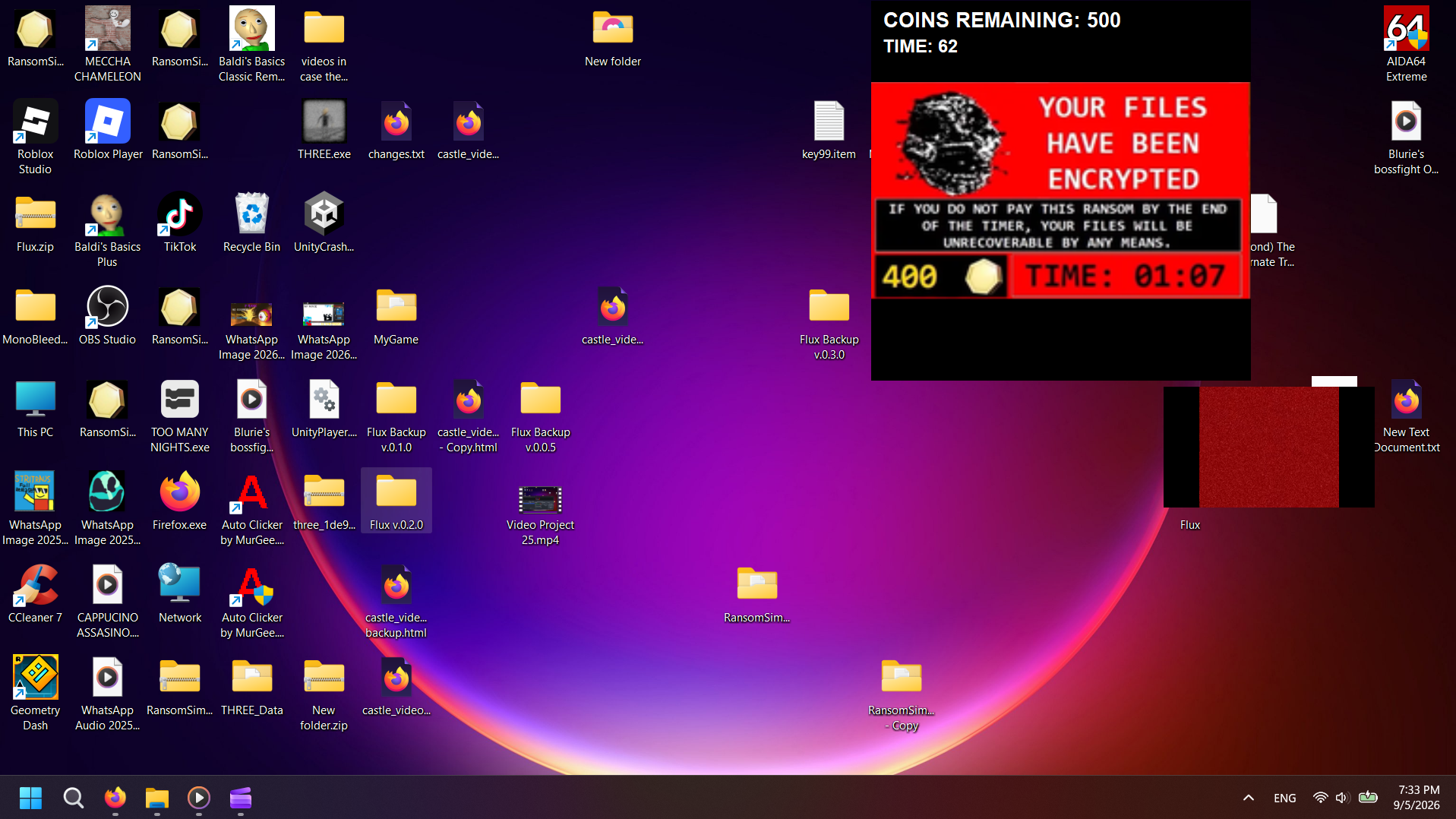
Task: Select the TikTok shortcut
Action: point(180,223)
